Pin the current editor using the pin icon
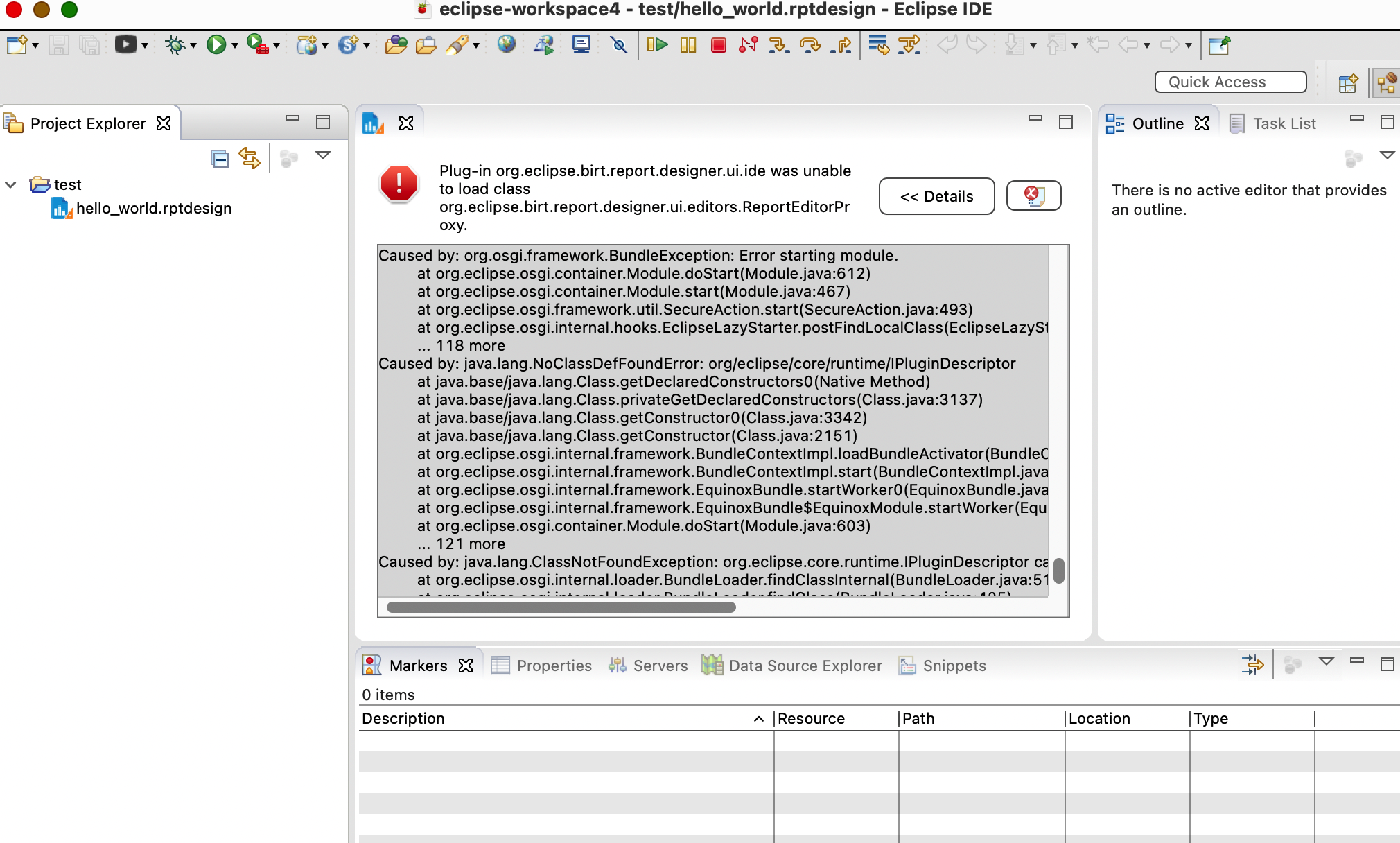This screenshot has width=1400, height=843. (1218, 46)
